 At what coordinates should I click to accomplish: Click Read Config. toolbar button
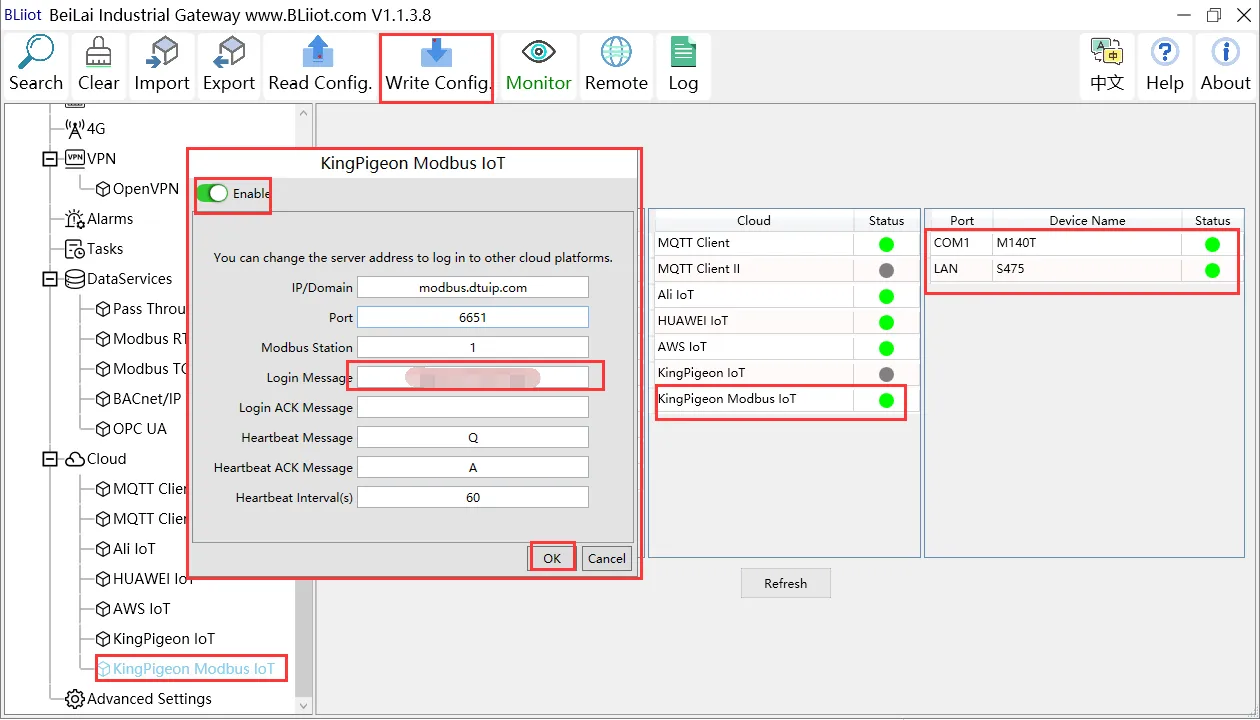coord(320,66)
